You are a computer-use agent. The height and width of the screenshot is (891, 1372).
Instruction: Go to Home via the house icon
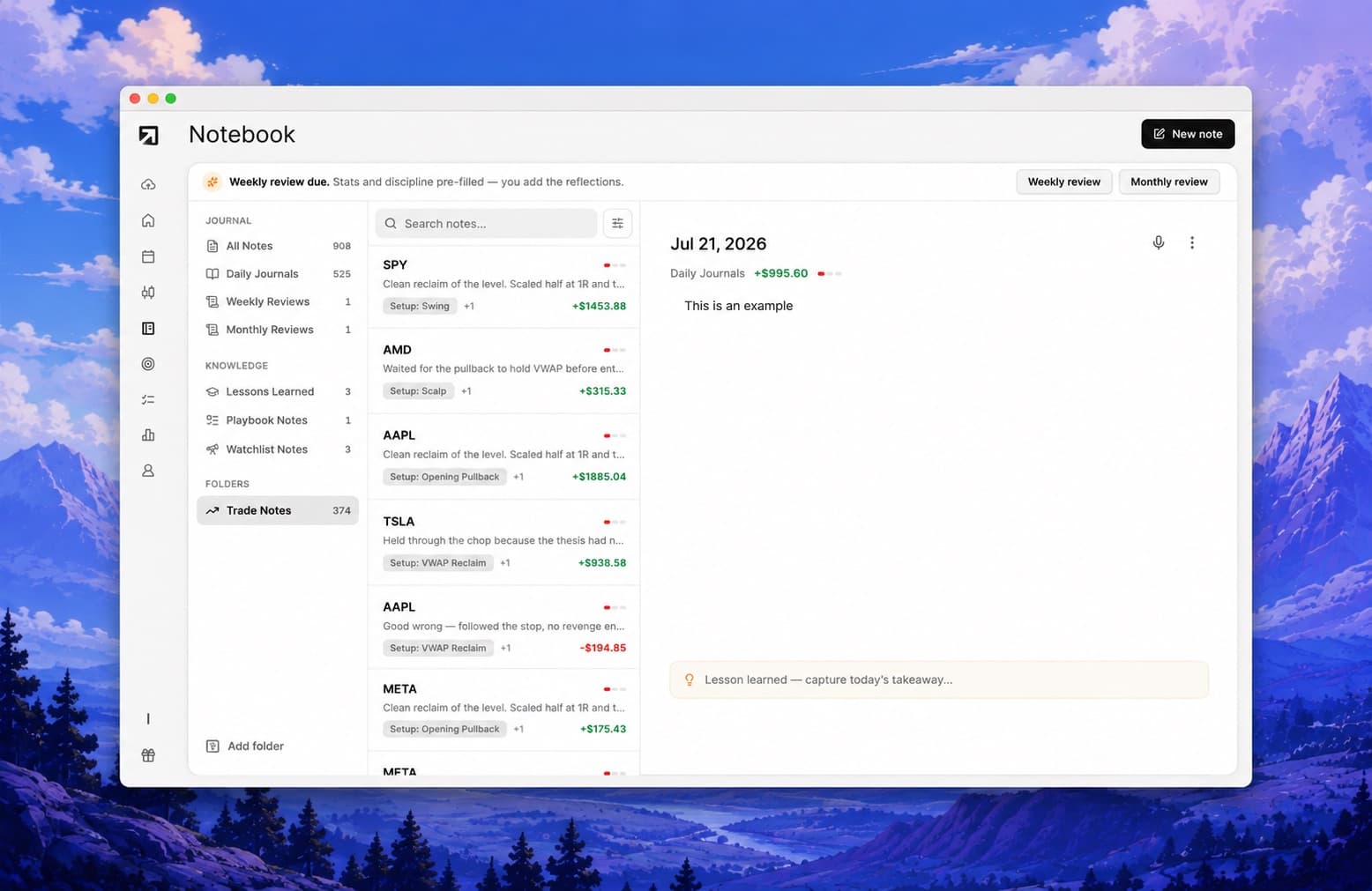[x=148, y=220]
